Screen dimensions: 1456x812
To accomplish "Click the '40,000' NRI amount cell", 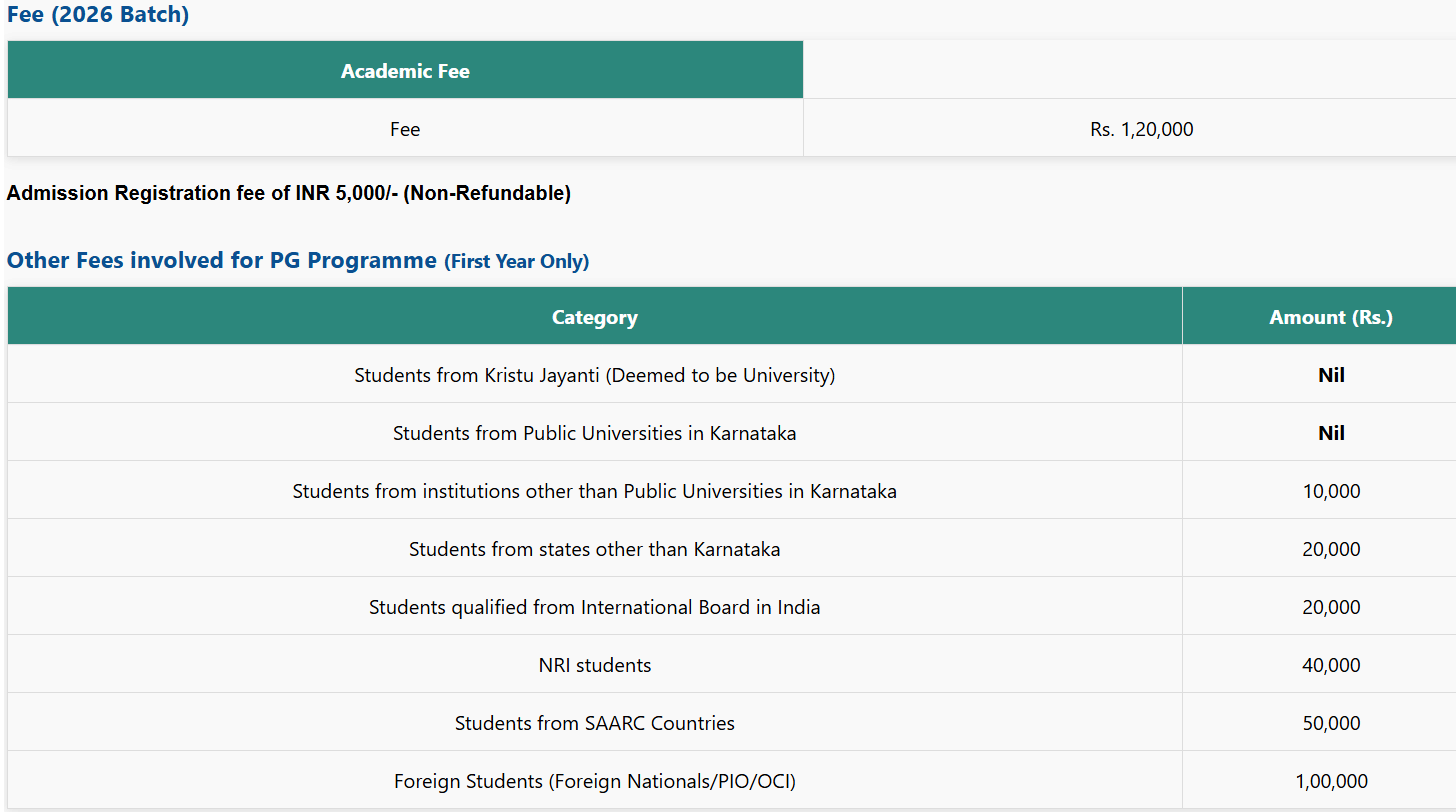I will 1330,665.
